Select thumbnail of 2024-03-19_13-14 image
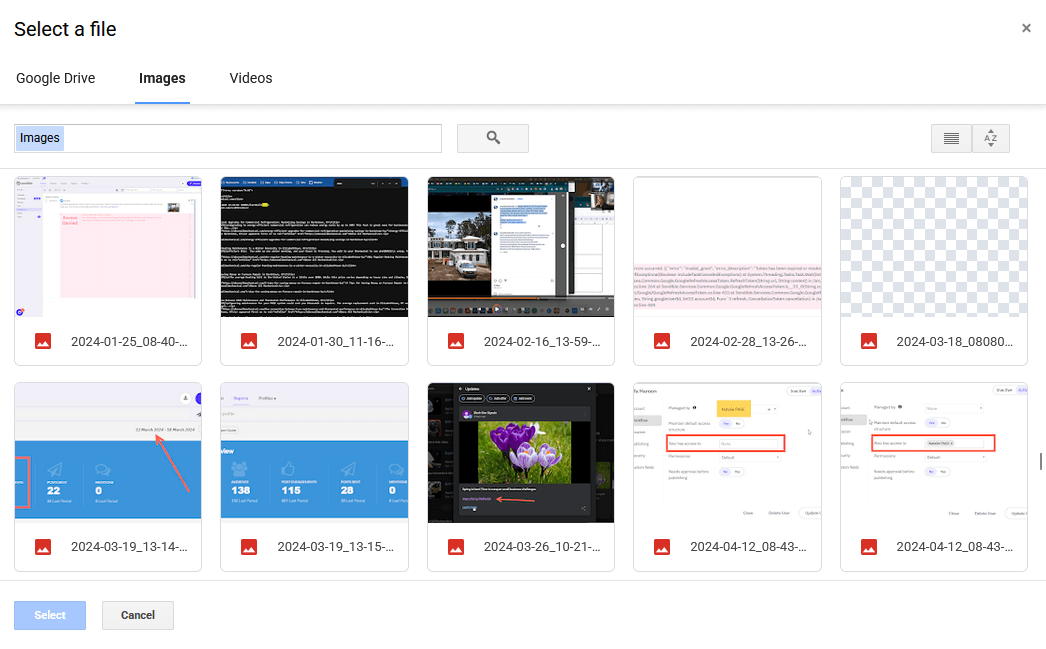Image resolution: width=1046 pixels, height=649 pixels. tap(108, 452)
